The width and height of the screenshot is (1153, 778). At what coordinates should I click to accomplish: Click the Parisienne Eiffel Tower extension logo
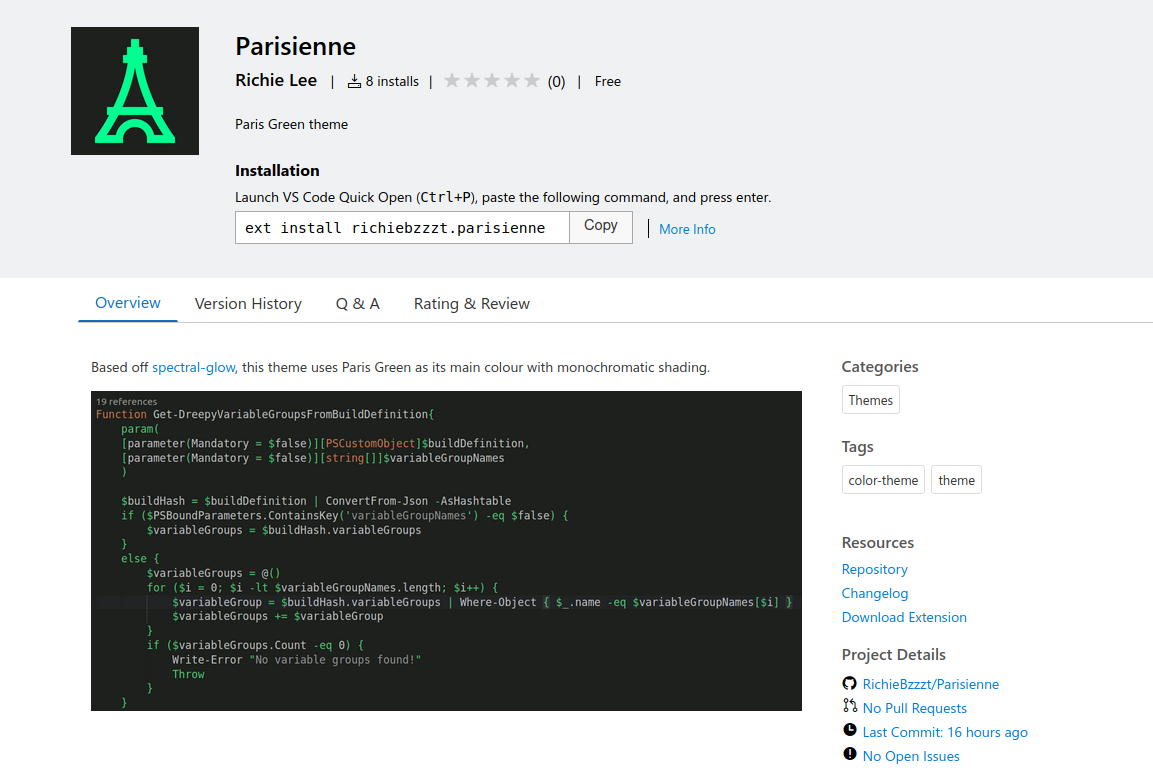[135, 91]
